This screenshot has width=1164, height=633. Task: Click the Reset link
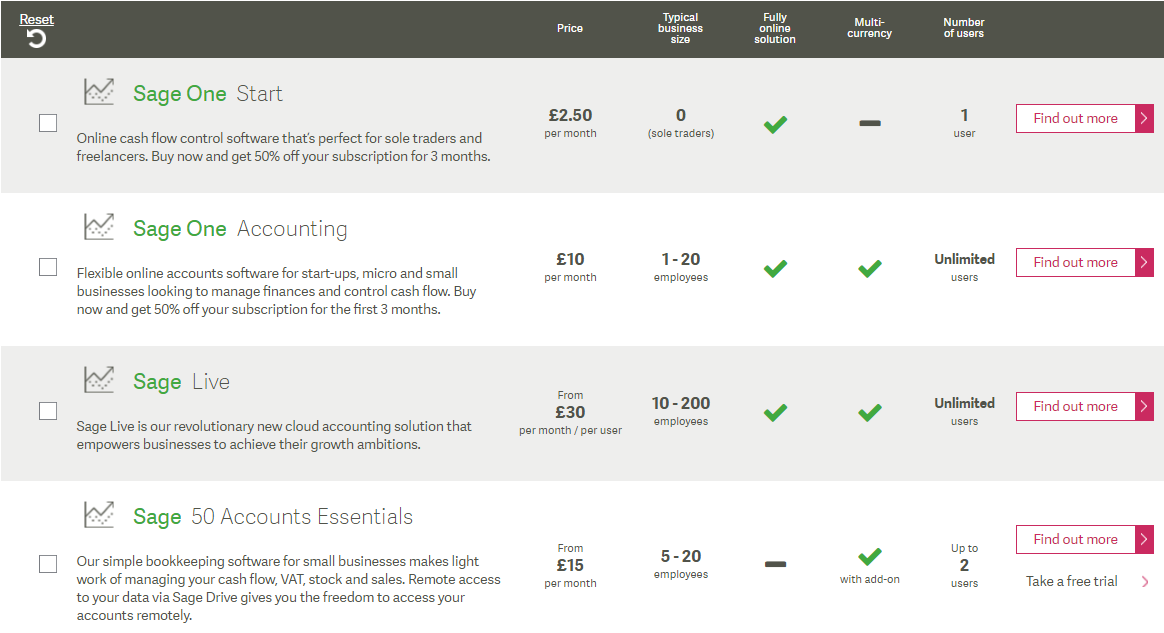36,19
